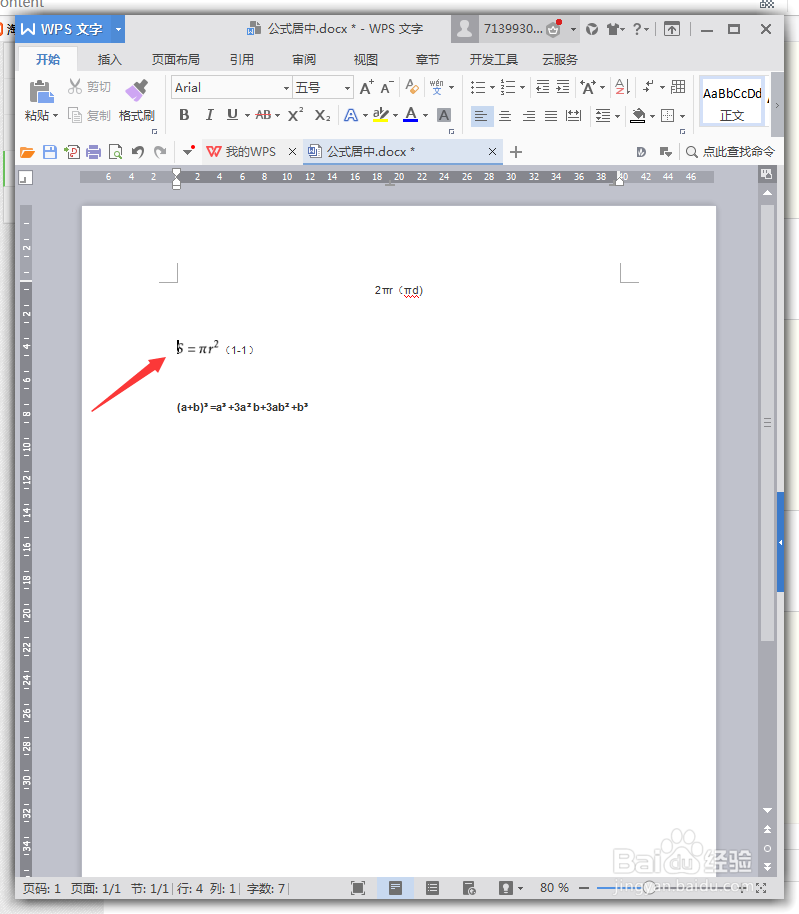799x914 pixels.
Task: Click the 80 % zoom level
Action: point(554,888)
